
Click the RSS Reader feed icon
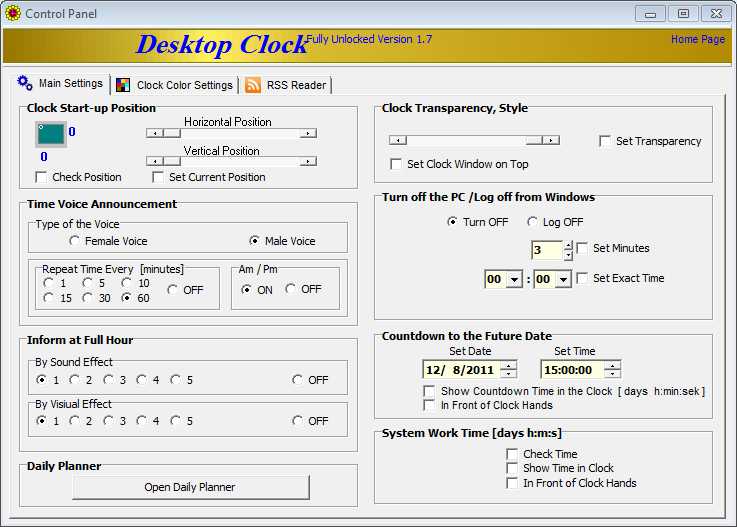(x=252, y=85)
